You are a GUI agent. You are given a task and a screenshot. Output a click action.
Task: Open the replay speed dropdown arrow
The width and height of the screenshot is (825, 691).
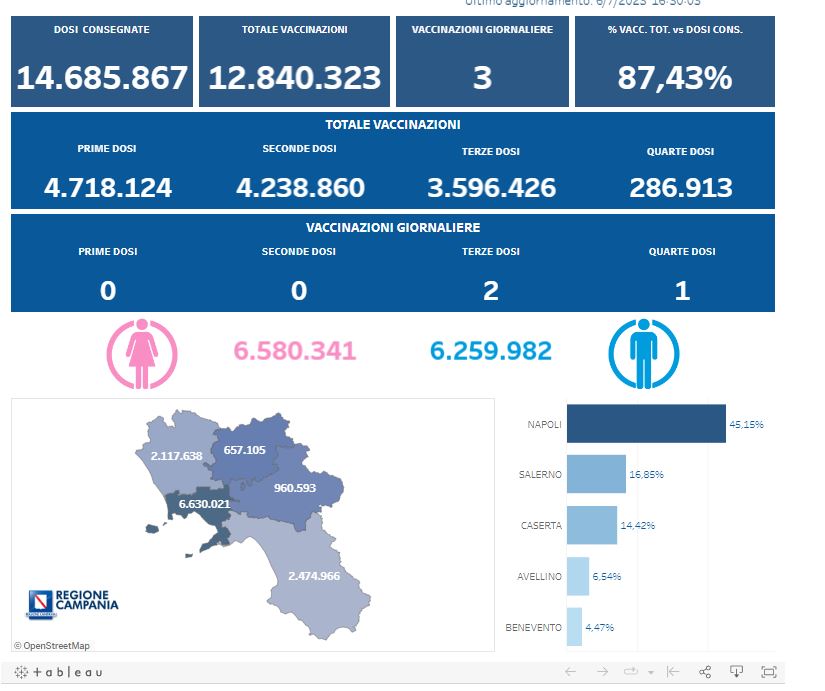point(651,673)
